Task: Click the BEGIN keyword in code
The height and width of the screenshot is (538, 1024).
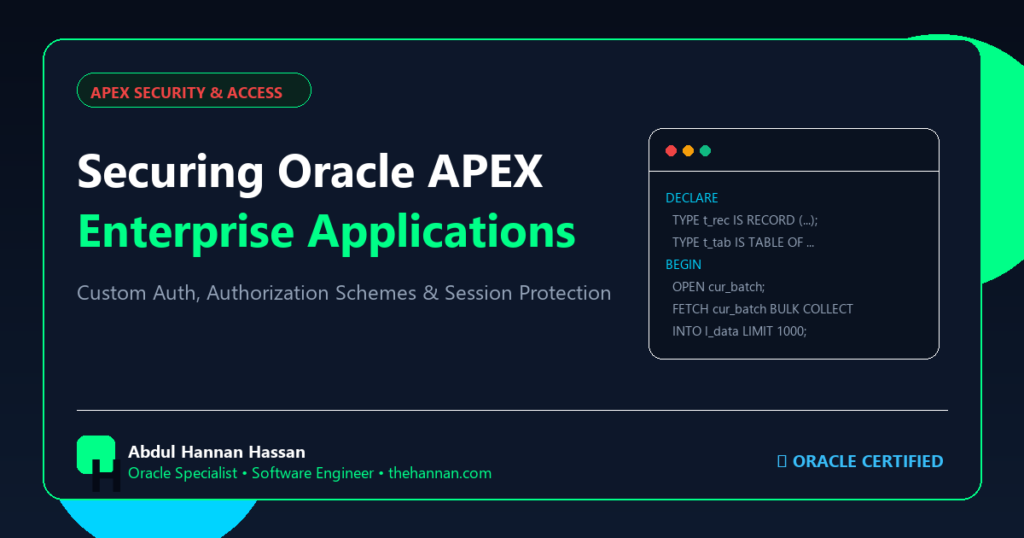Action: pyautogui.click(x=683, y=264)
